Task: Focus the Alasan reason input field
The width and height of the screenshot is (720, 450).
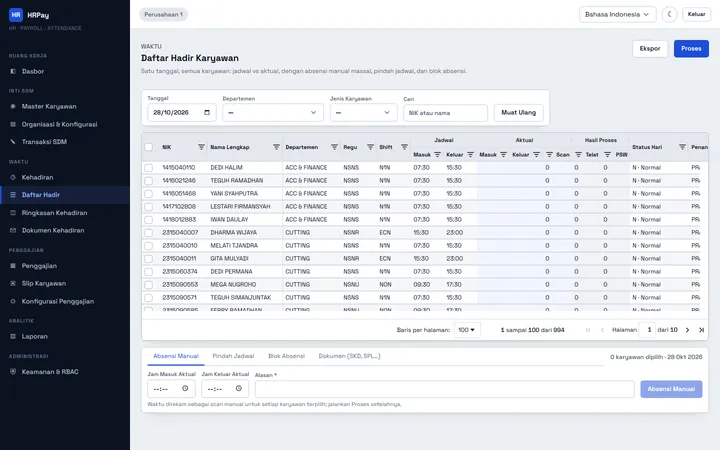Action: tap(444, 389)
